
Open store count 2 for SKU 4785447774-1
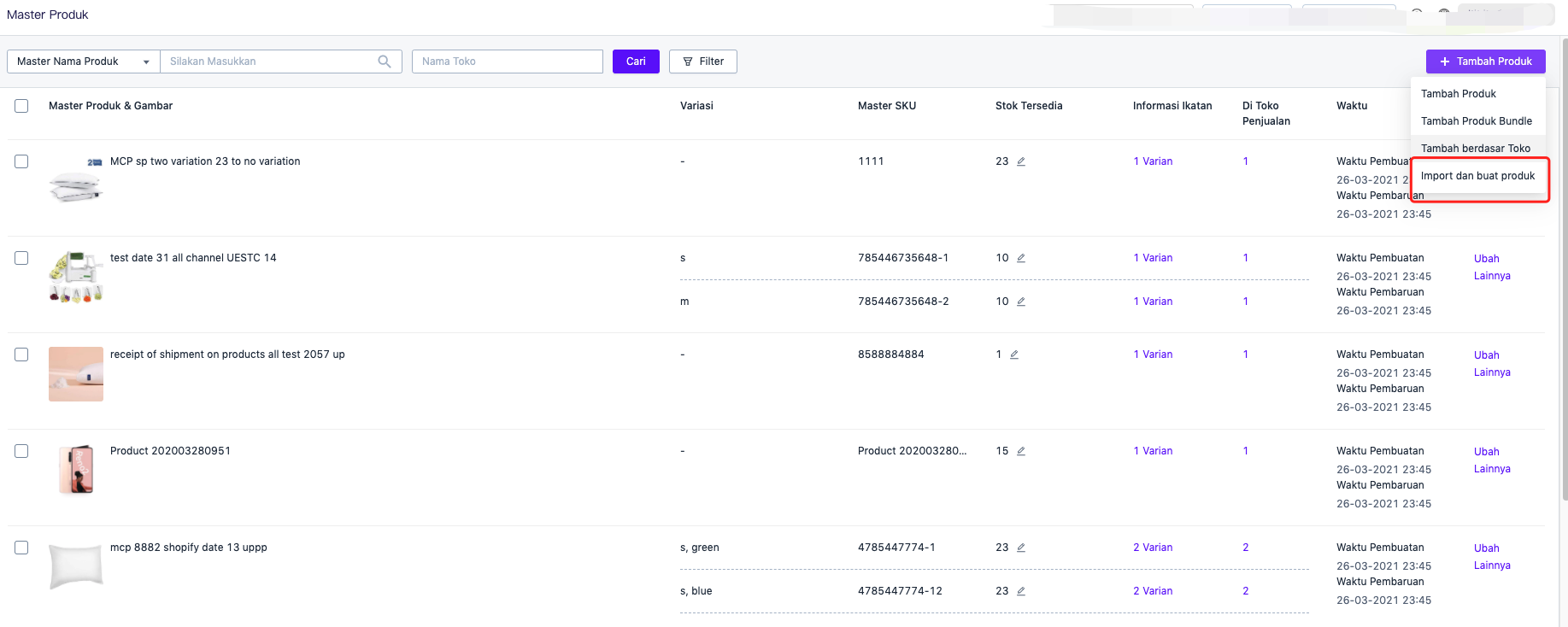pos(1246,548)
